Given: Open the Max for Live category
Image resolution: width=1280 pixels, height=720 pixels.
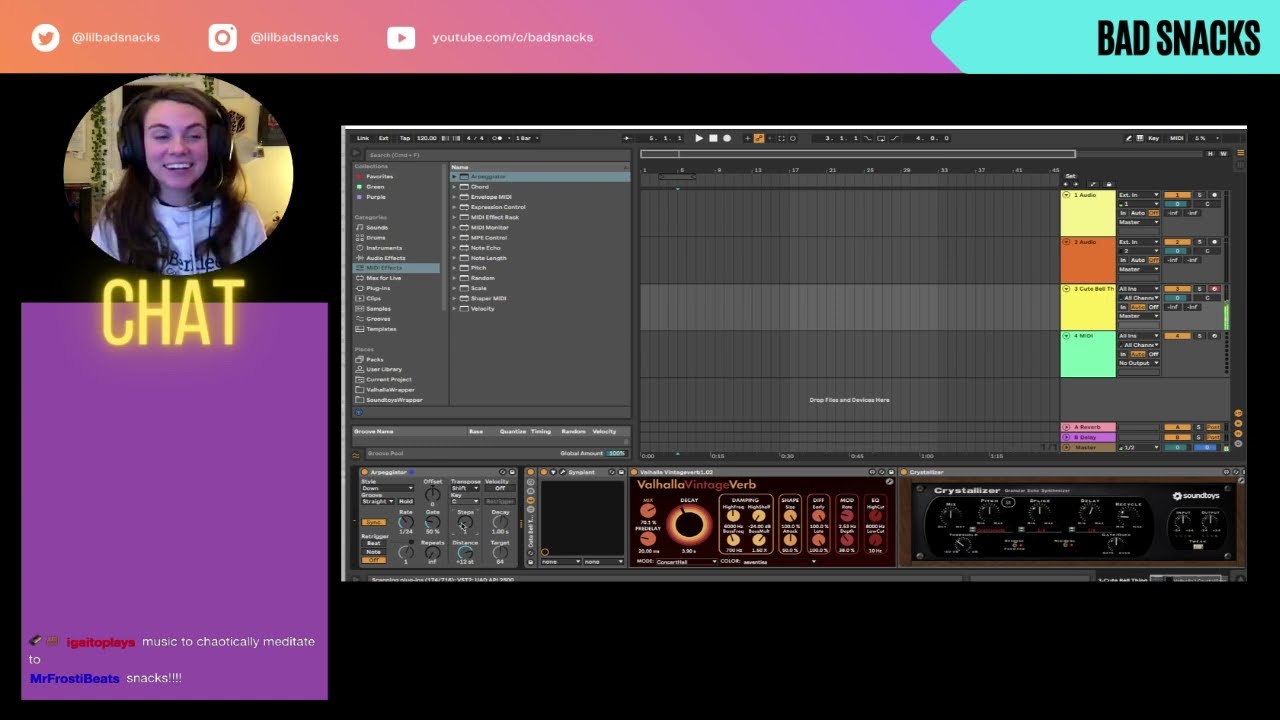Looking at the screenshot, I should 384,278.
